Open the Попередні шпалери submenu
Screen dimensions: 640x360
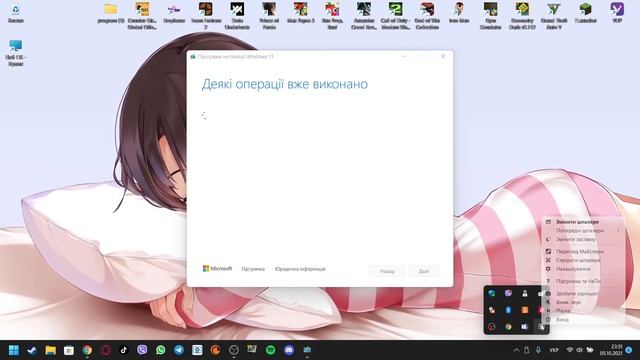(x=584, y=231)
